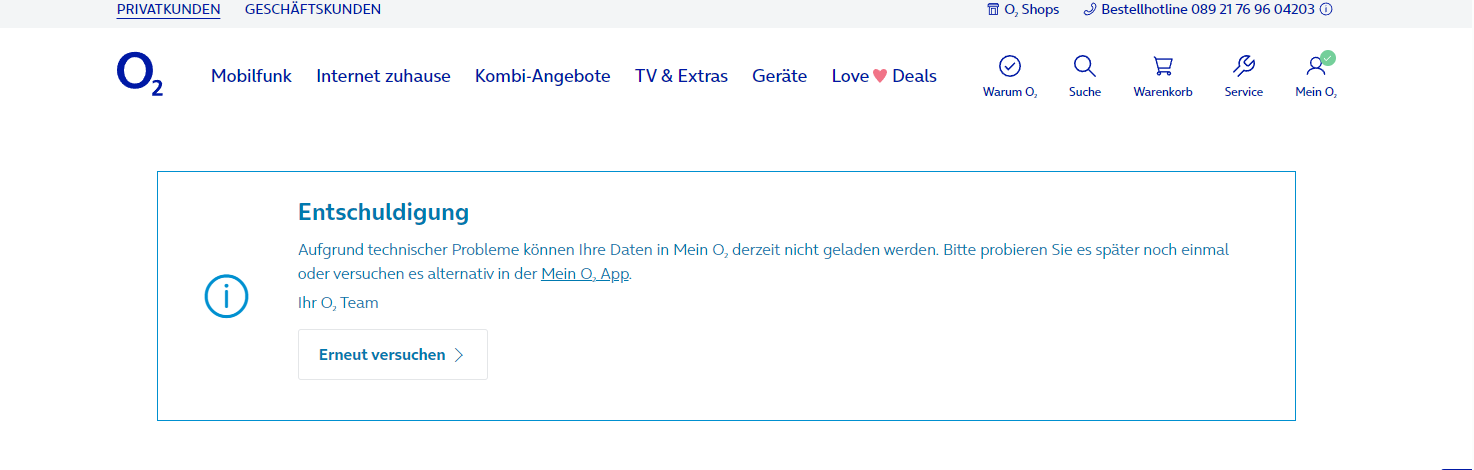
Task: Open the Warenkorb shopping cart icon
Action: 1163,66
